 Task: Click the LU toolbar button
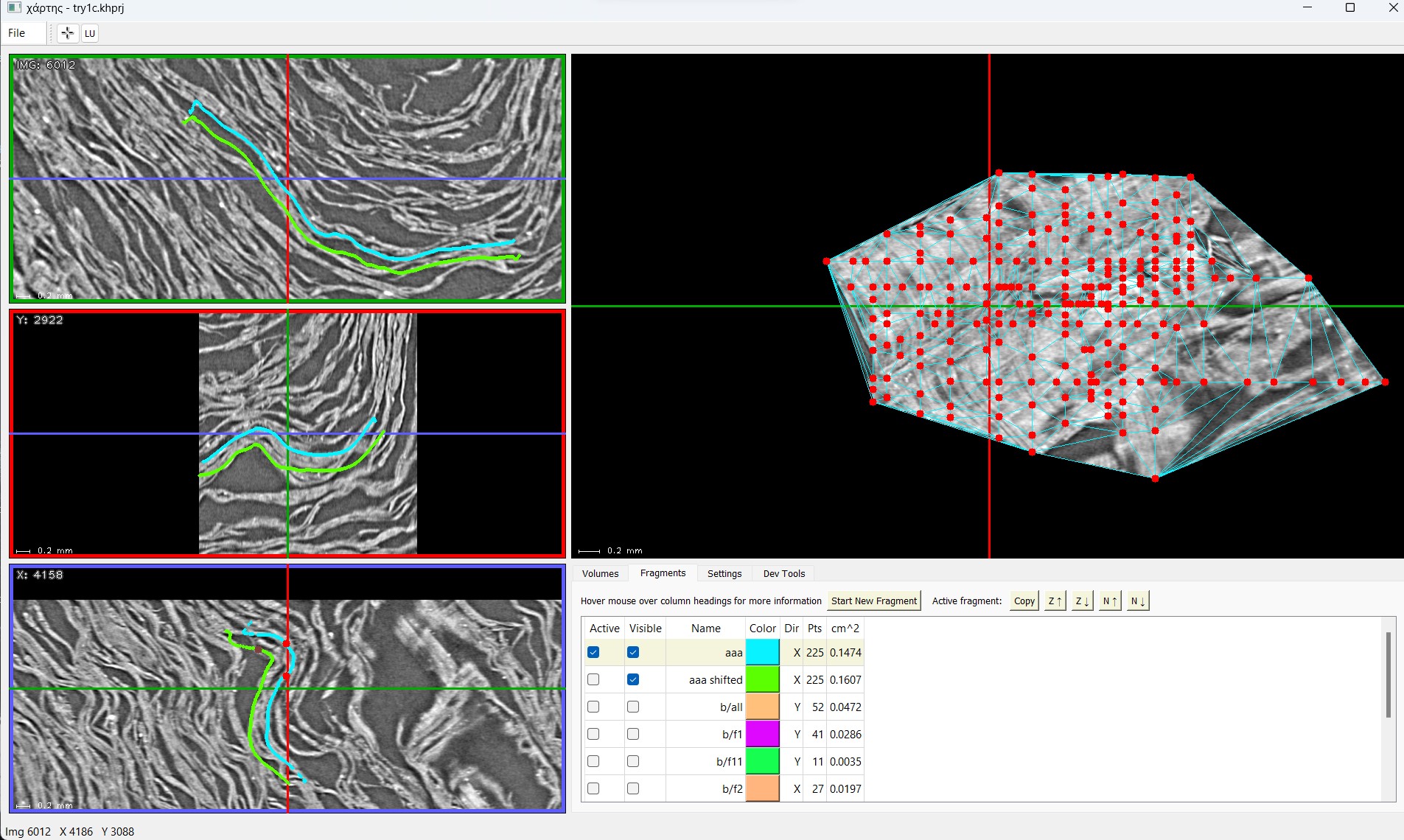click(90, 33)
